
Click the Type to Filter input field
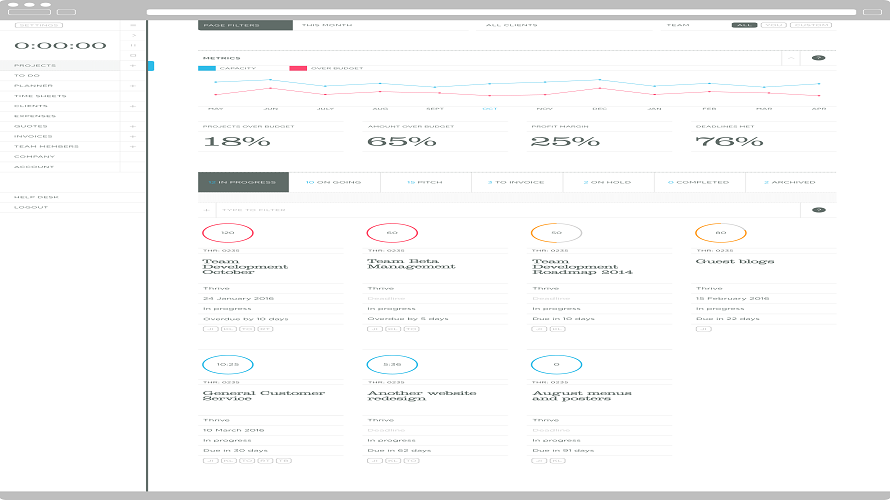pos(508,210)
